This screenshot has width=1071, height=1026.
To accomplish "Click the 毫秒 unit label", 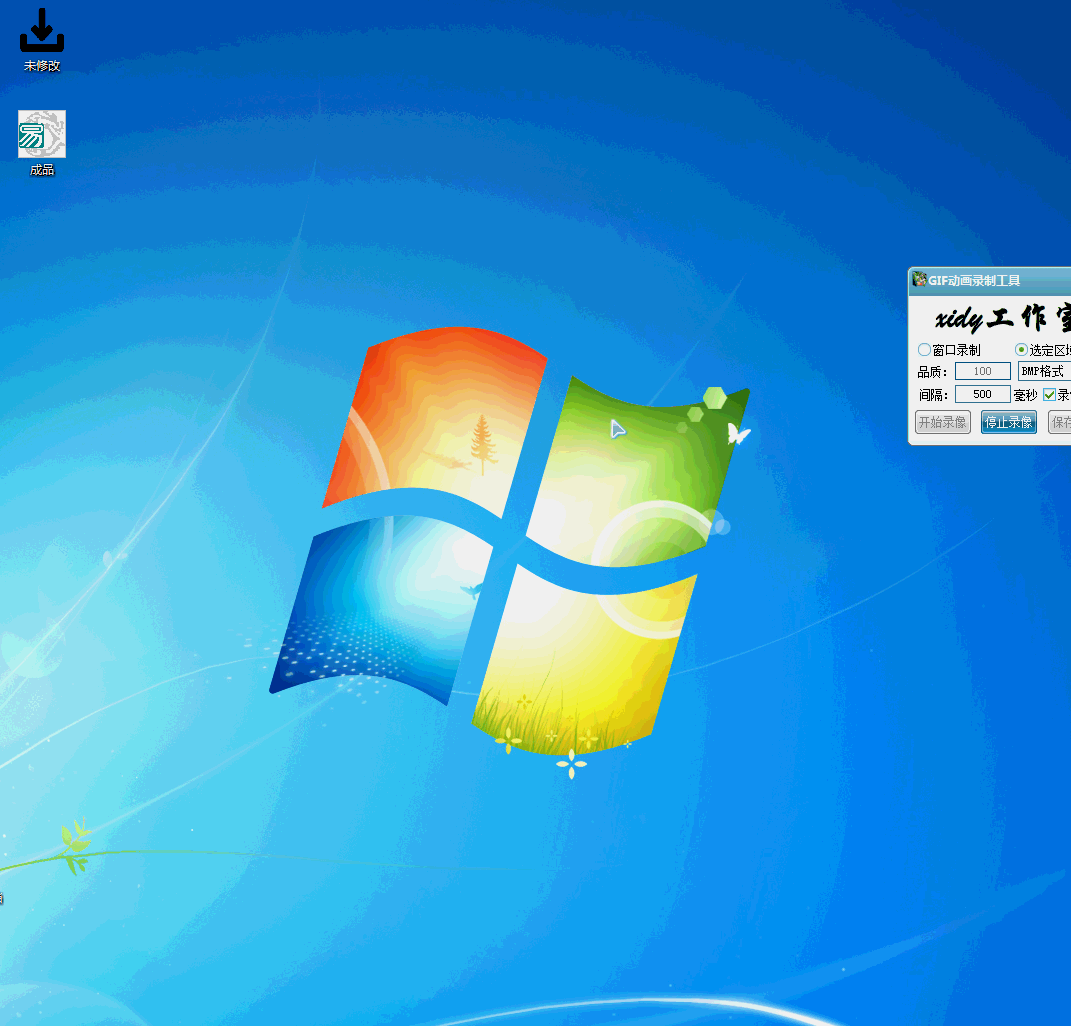I will click(1025, 395).
